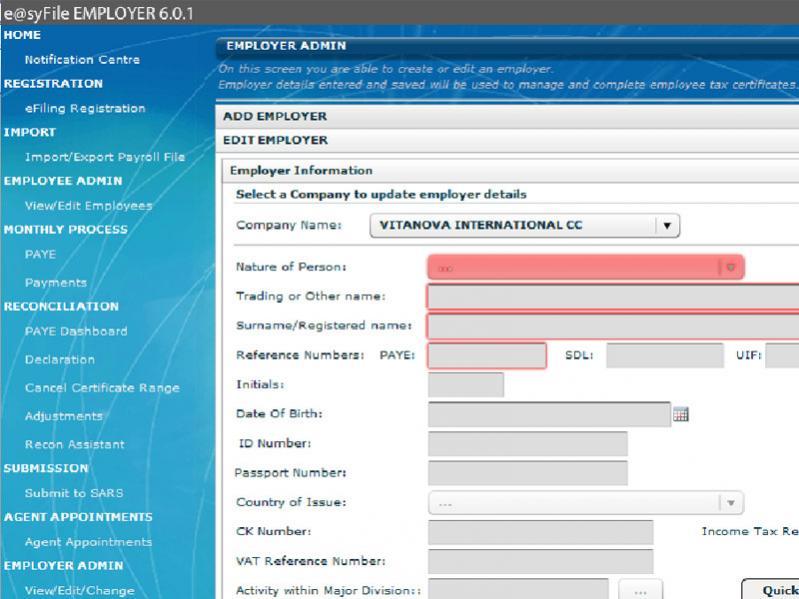Open Agent Appointments link
Screen dimensions: 799x599
pos(88,542)
